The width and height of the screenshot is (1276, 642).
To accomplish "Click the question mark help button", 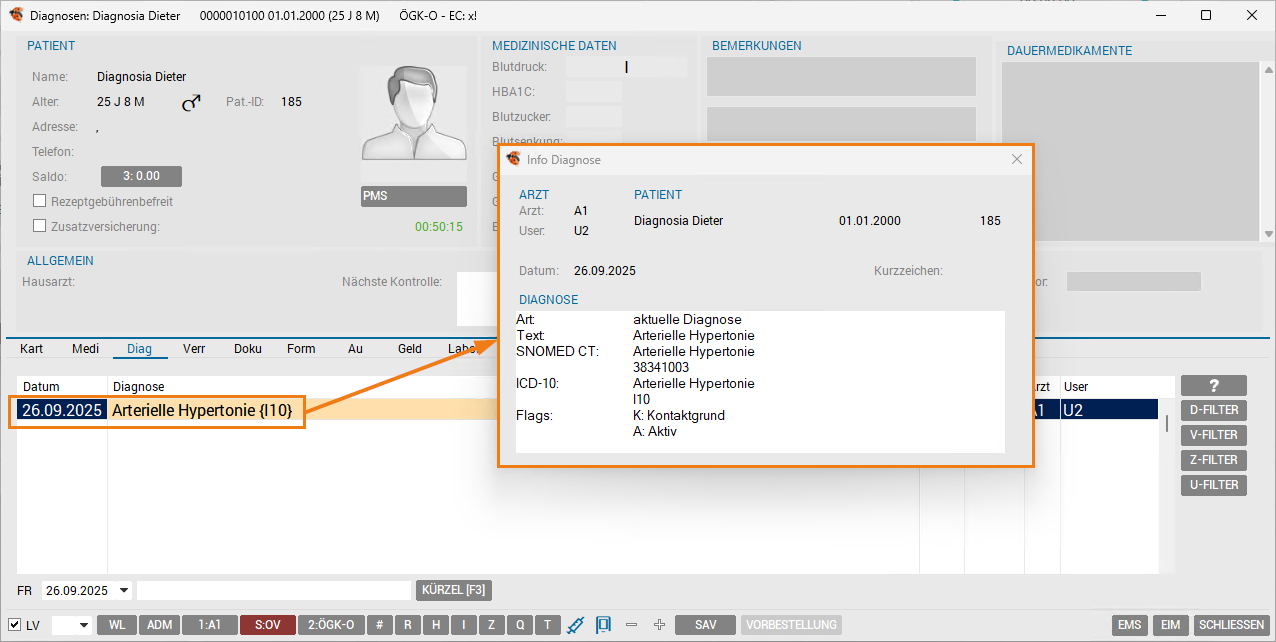I will pos(1213,386).
